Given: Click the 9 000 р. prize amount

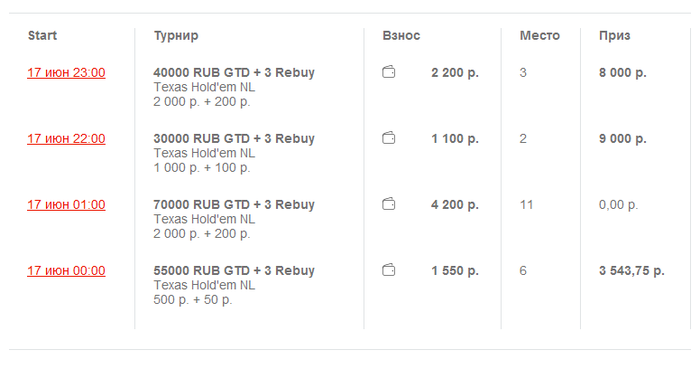Looking at the screenshot, I should [622, 138].
